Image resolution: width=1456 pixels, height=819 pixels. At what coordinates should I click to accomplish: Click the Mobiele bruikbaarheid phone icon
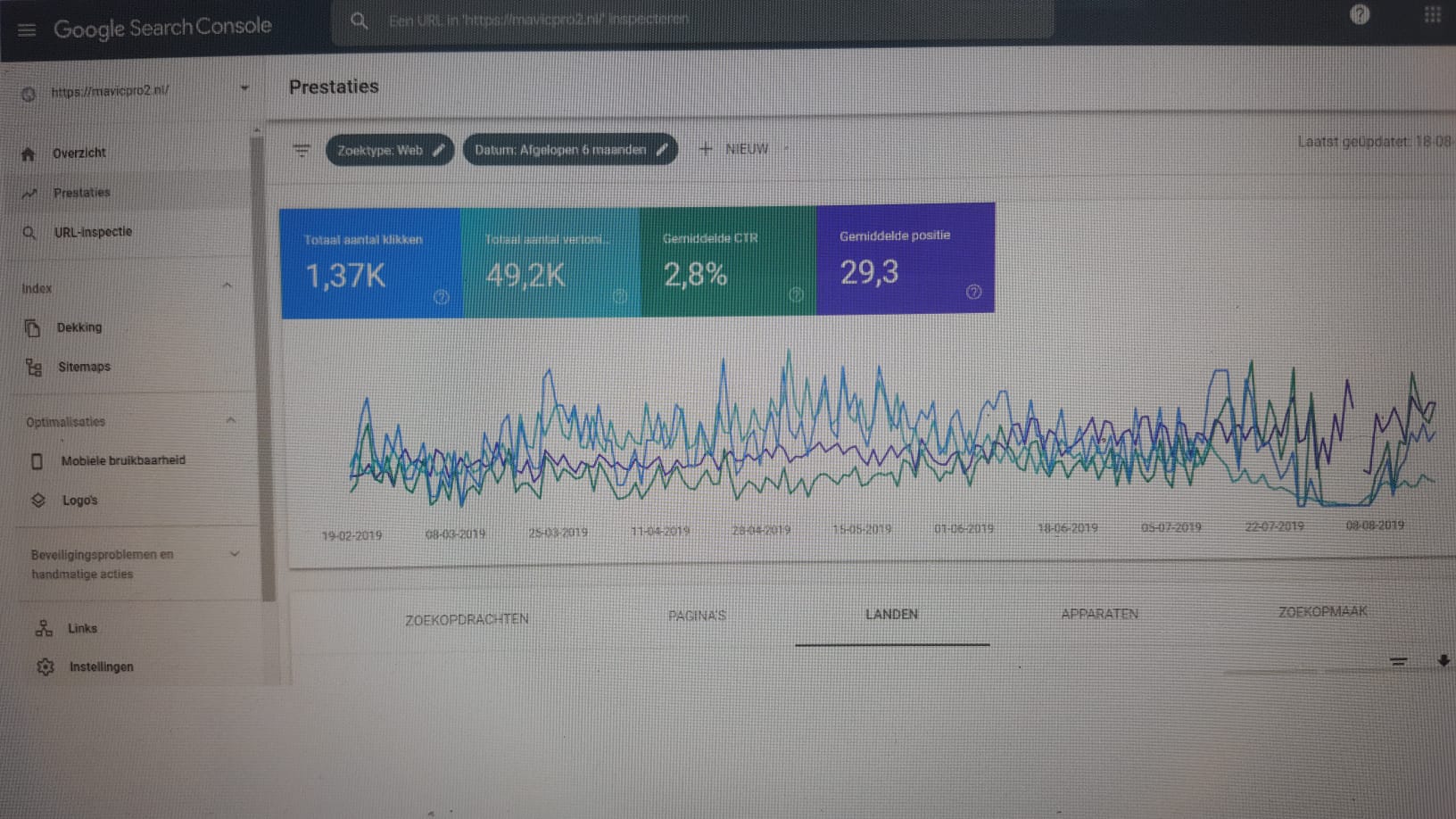click(x=37, y=461)
